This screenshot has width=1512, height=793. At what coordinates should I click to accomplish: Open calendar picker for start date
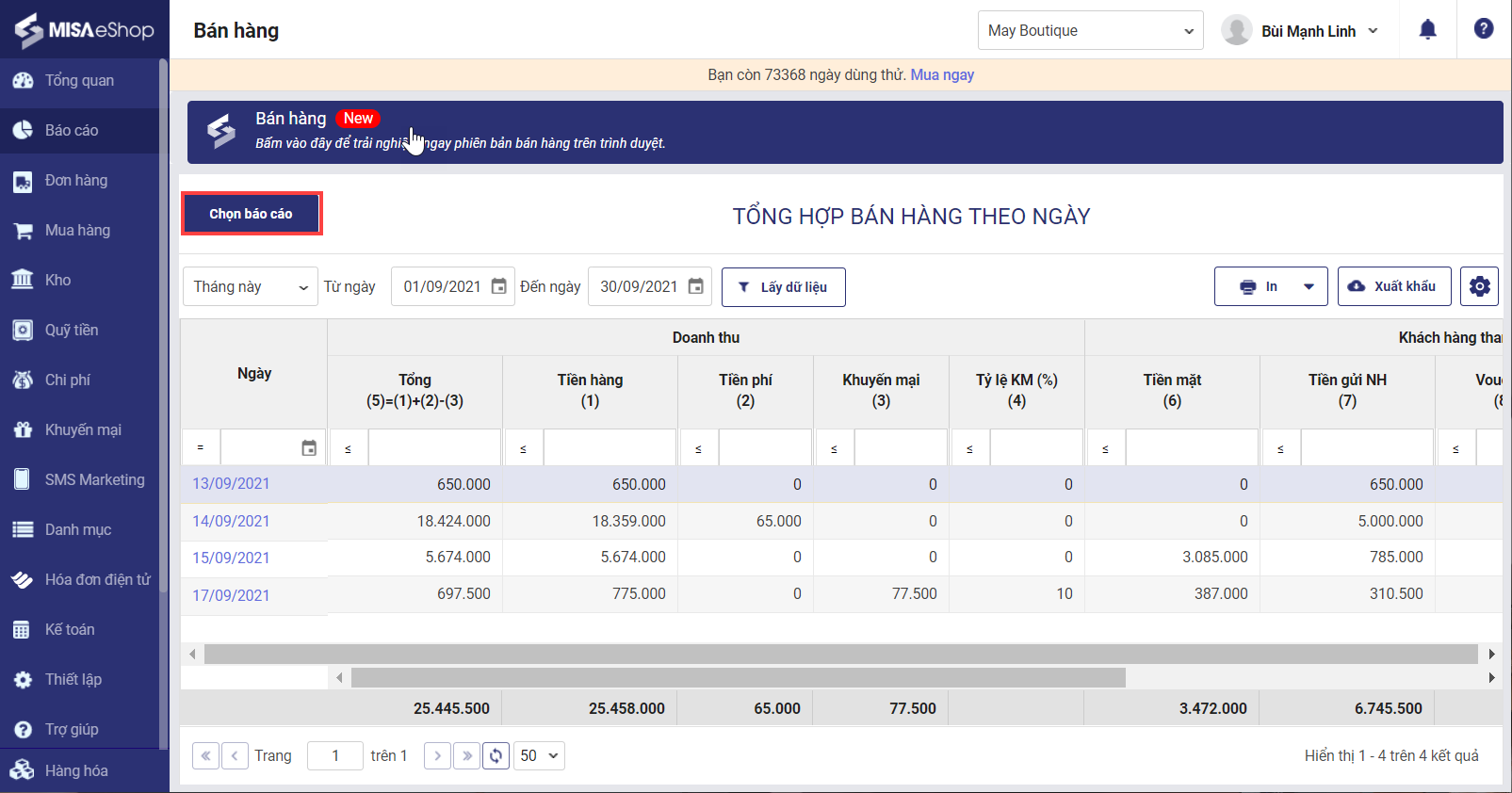[499, 286]
